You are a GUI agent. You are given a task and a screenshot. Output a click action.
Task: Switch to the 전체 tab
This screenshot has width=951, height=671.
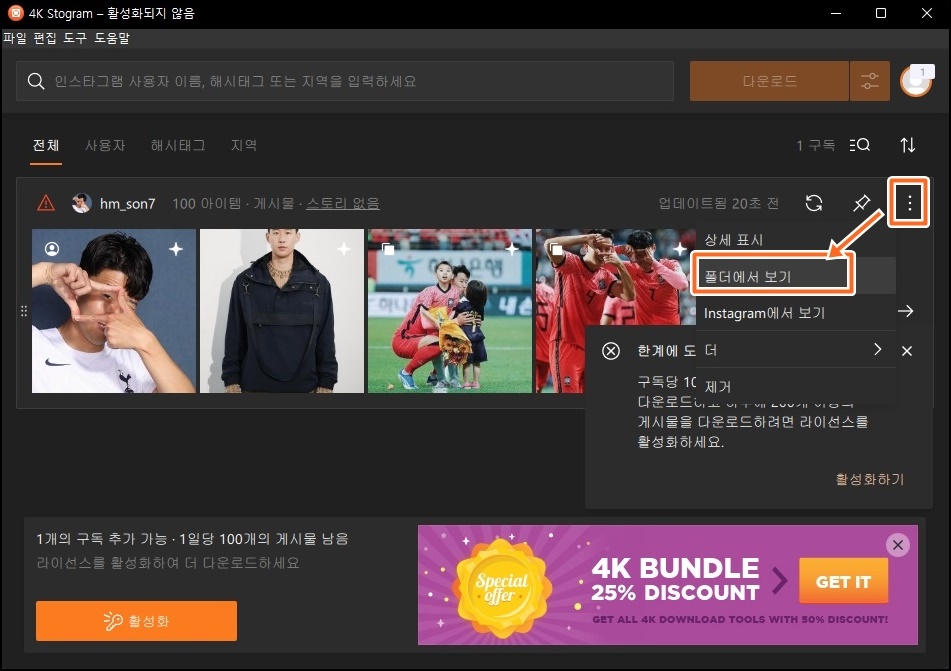(x=46, y=146)
